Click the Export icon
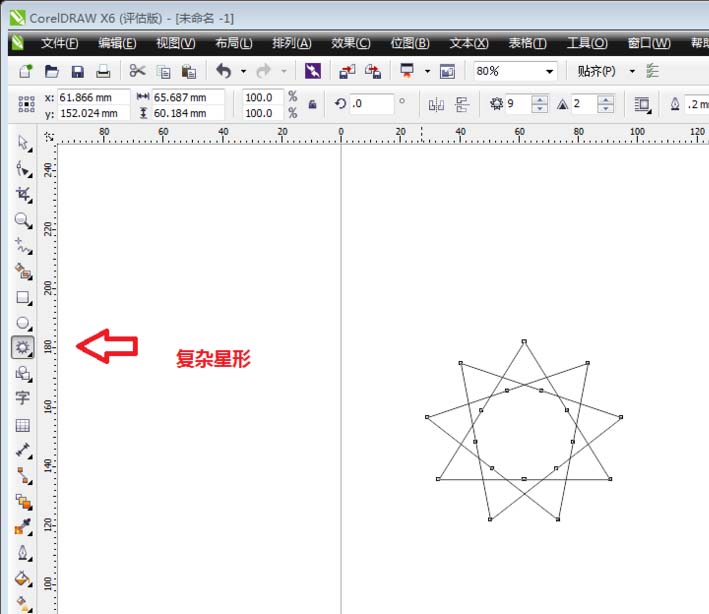This screenshot has height=614, width=709. coord(373,71)
